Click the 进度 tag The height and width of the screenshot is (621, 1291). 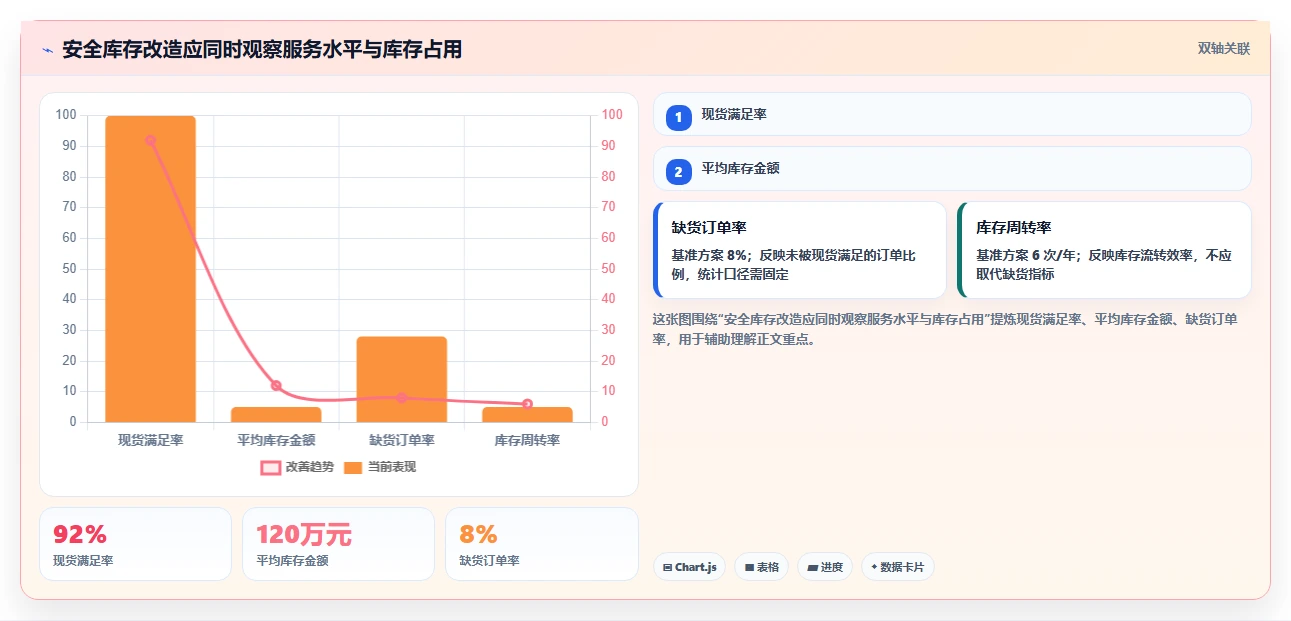(x=825, y=567)
